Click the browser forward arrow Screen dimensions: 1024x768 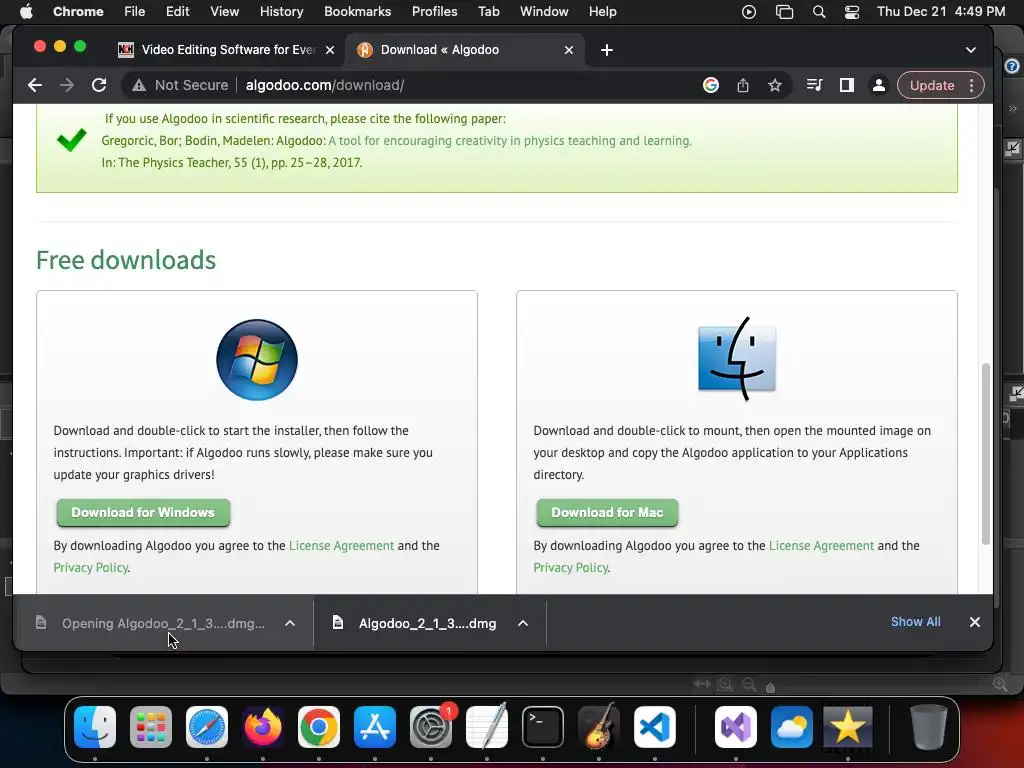pyautogui.click(x=67, y=85)
